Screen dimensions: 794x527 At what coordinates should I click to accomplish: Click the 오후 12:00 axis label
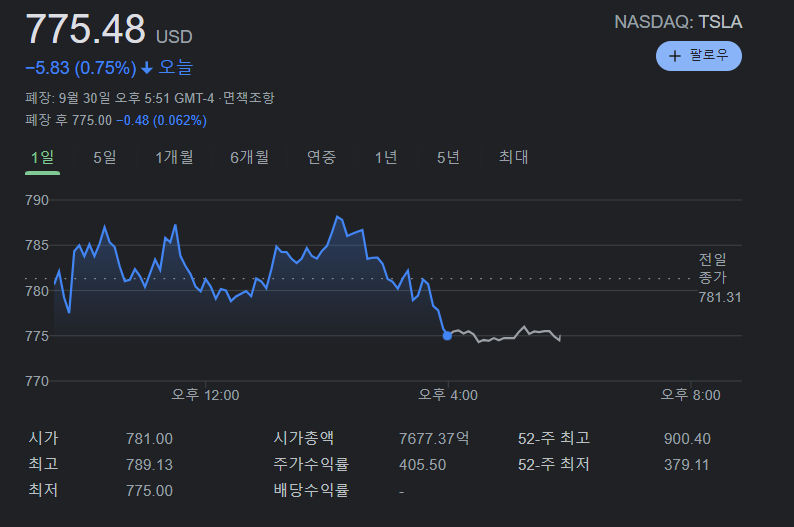(x=205, y=395)
